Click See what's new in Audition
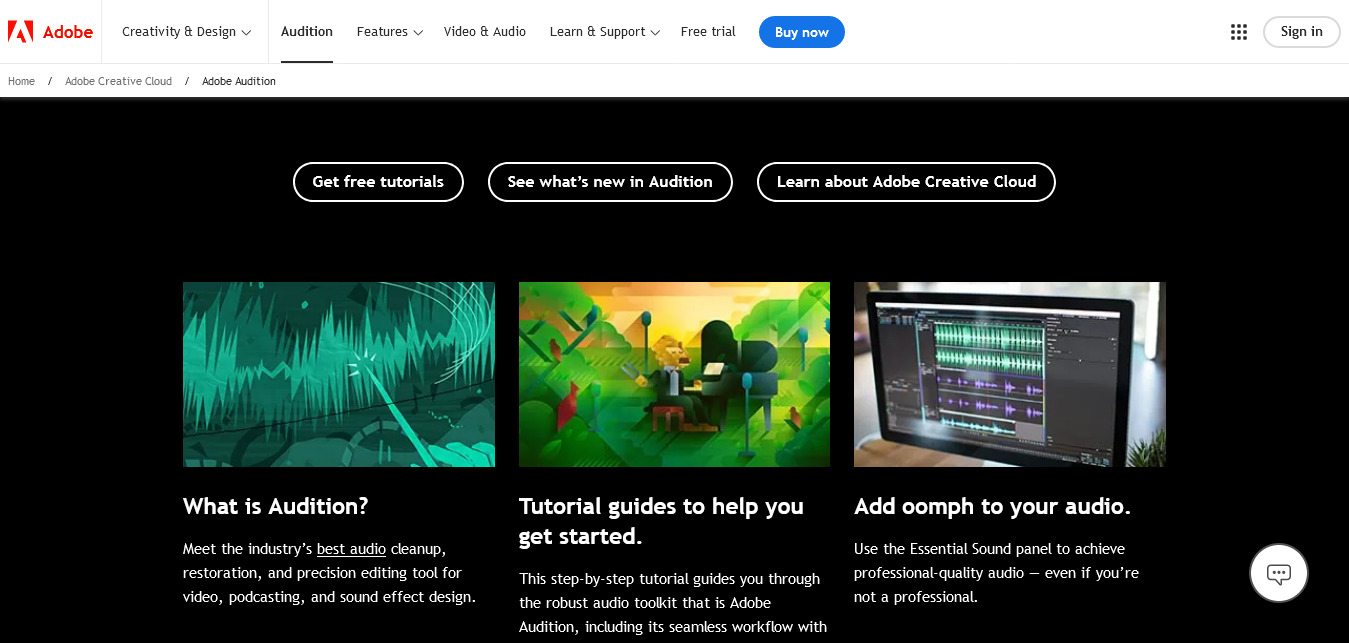Screen dimensions: 1349x643 pos(610,182)
